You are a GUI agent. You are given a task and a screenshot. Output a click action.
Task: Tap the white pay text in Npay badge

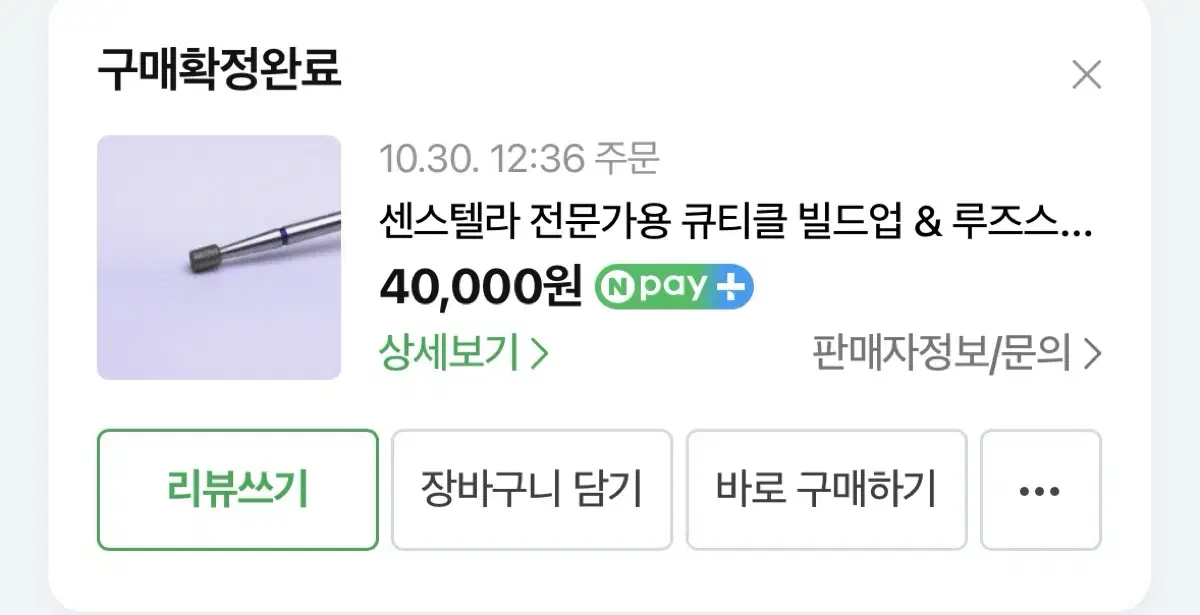pos(673,289)
